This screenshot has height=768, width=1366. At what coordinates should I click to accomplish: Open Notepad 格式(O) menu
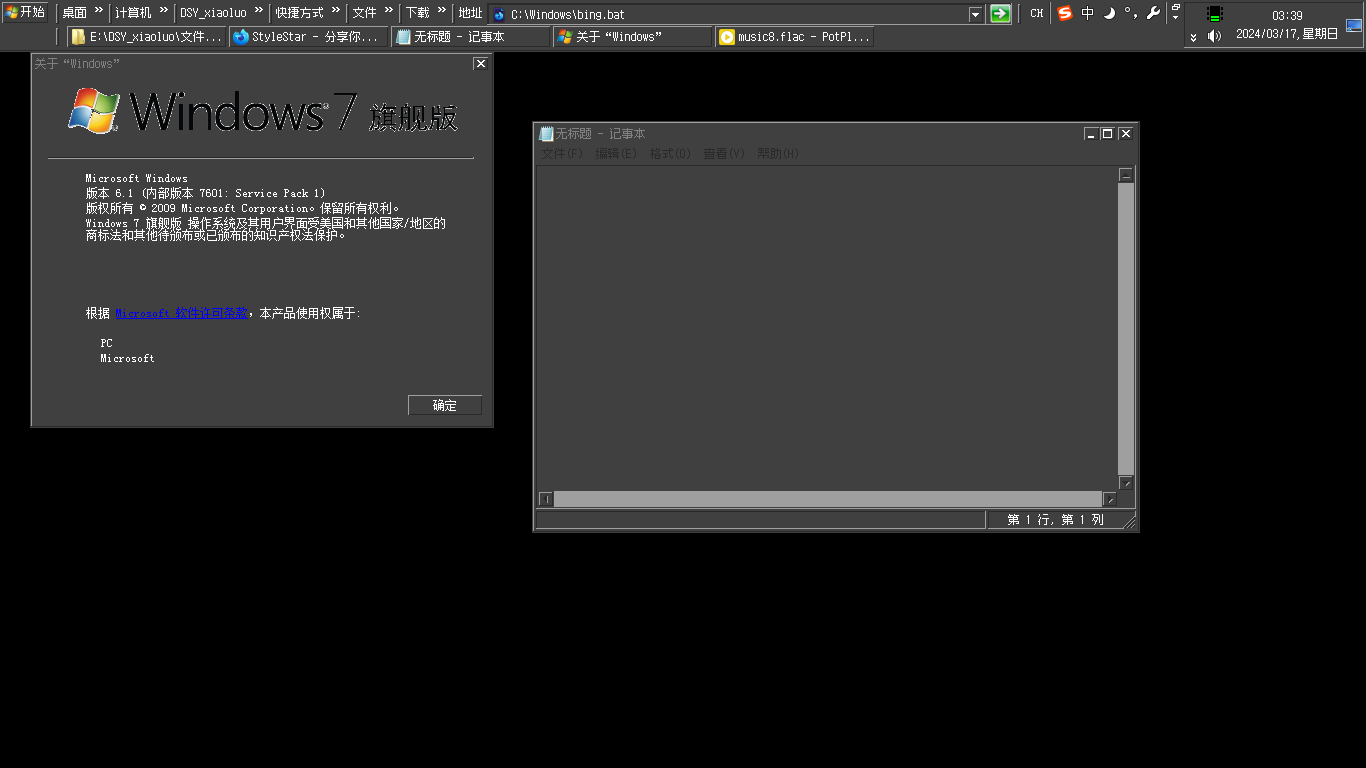(x=669, y=154)
